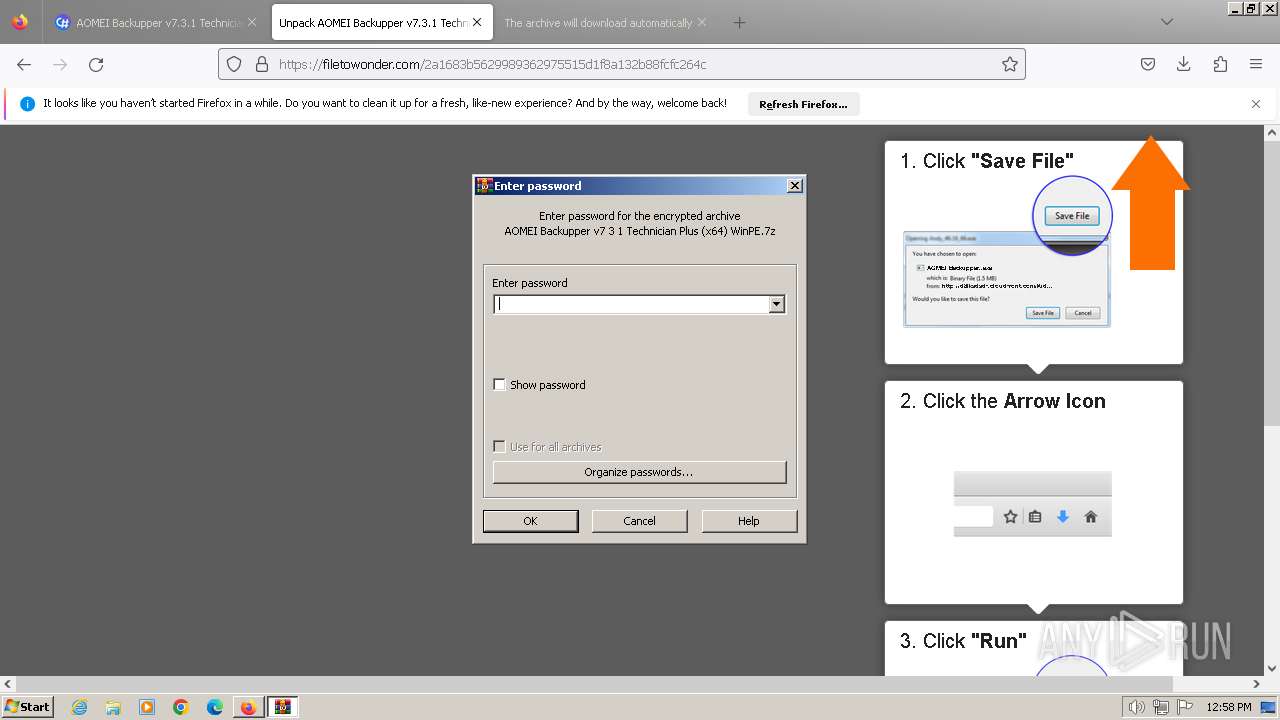This screenshot has height=720, width=1280.
Task: Click the horizontal scrollbar left arrow
Action: [7, 684]
